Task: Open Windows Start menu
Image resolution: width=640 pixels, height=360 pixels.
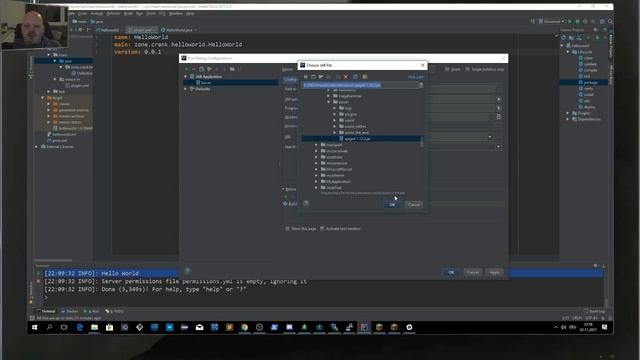Action: pyautogui.click(x=34, y=327)
